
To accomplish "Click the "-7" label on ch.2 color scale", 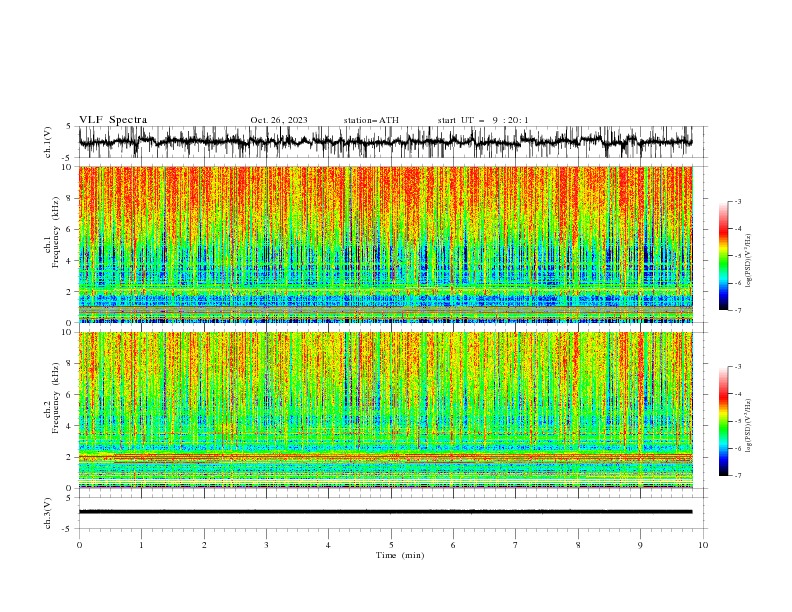I will (738, 476).
